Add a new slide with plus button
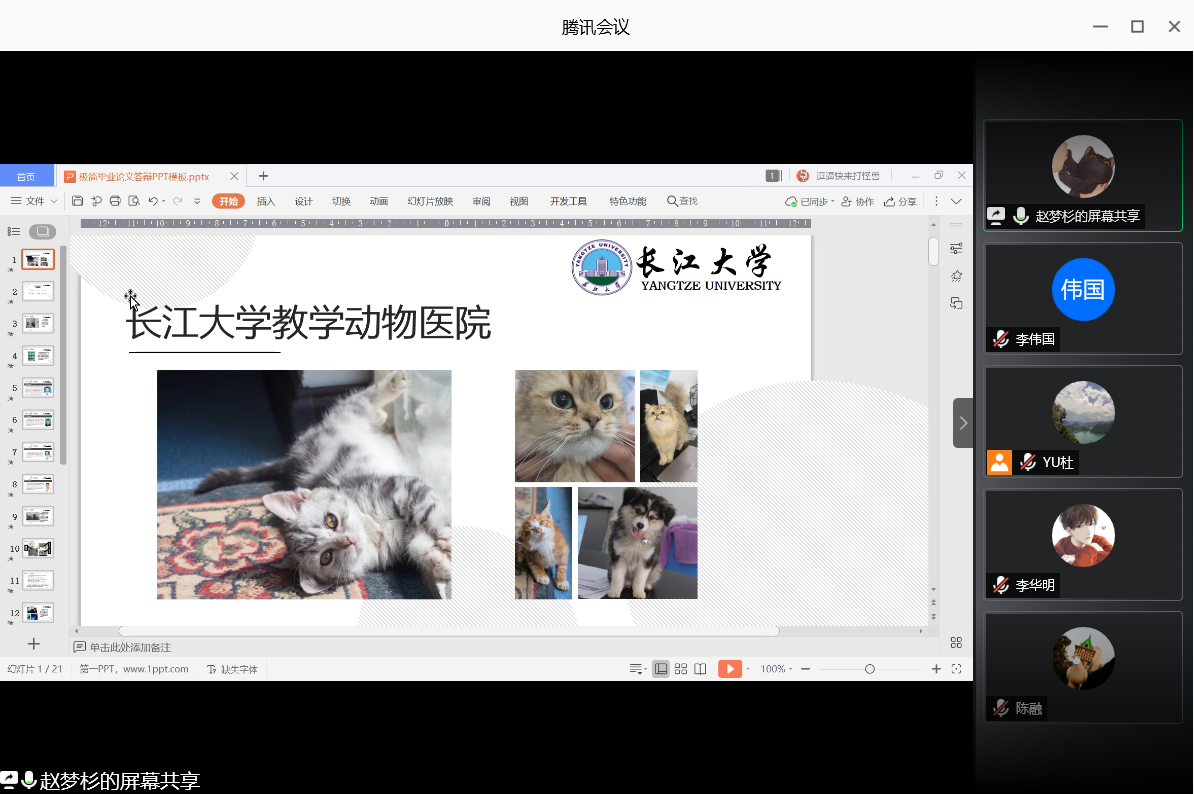The width and height of the screenshot is (1194, 794). point(33,644)
